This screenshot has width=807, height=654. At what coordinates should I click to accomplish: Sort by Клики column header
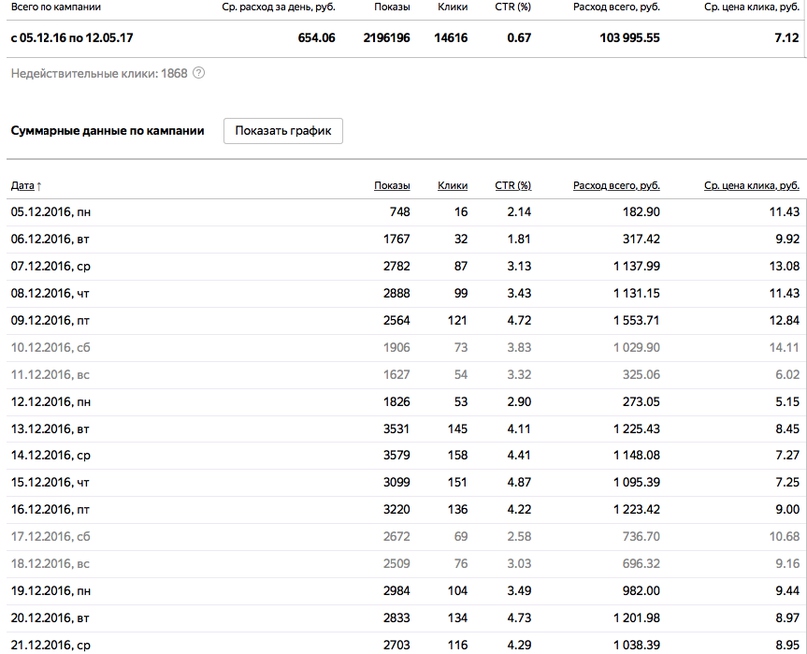click(452, 185)
